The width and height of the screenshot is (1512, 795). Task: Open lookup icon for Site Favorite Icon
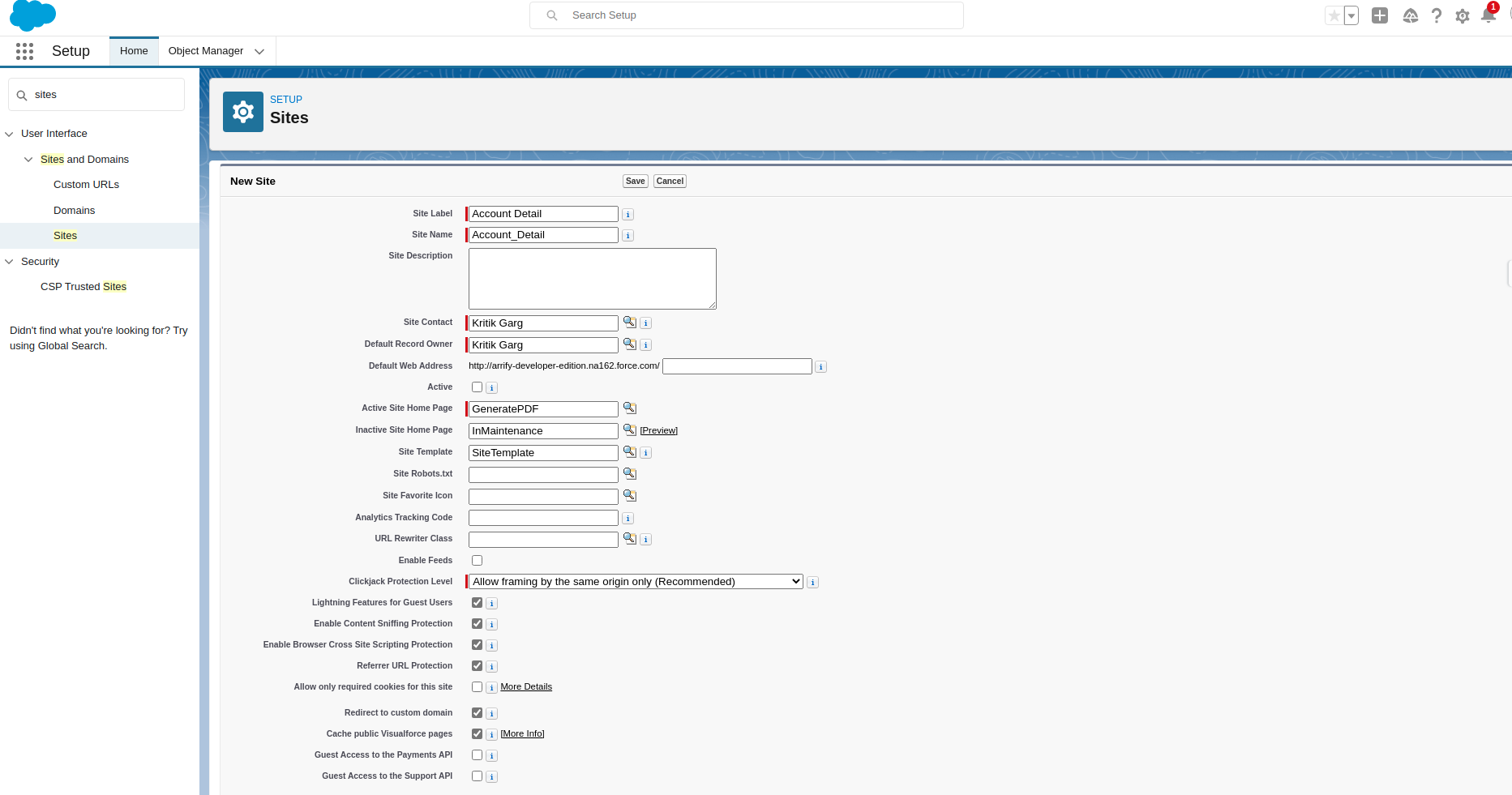[x=630, y=495]
